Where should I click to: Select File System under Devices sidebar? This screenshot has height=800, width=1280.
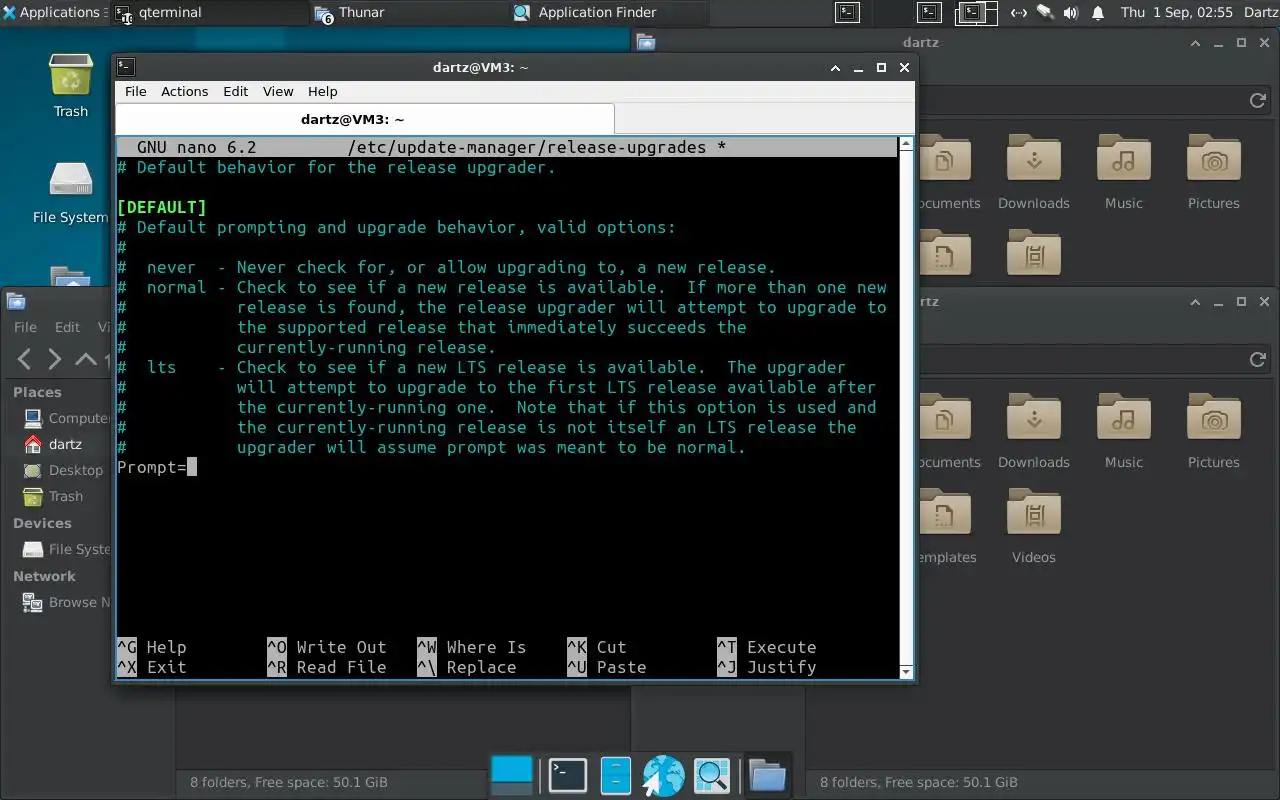click(x=65, y=549)
